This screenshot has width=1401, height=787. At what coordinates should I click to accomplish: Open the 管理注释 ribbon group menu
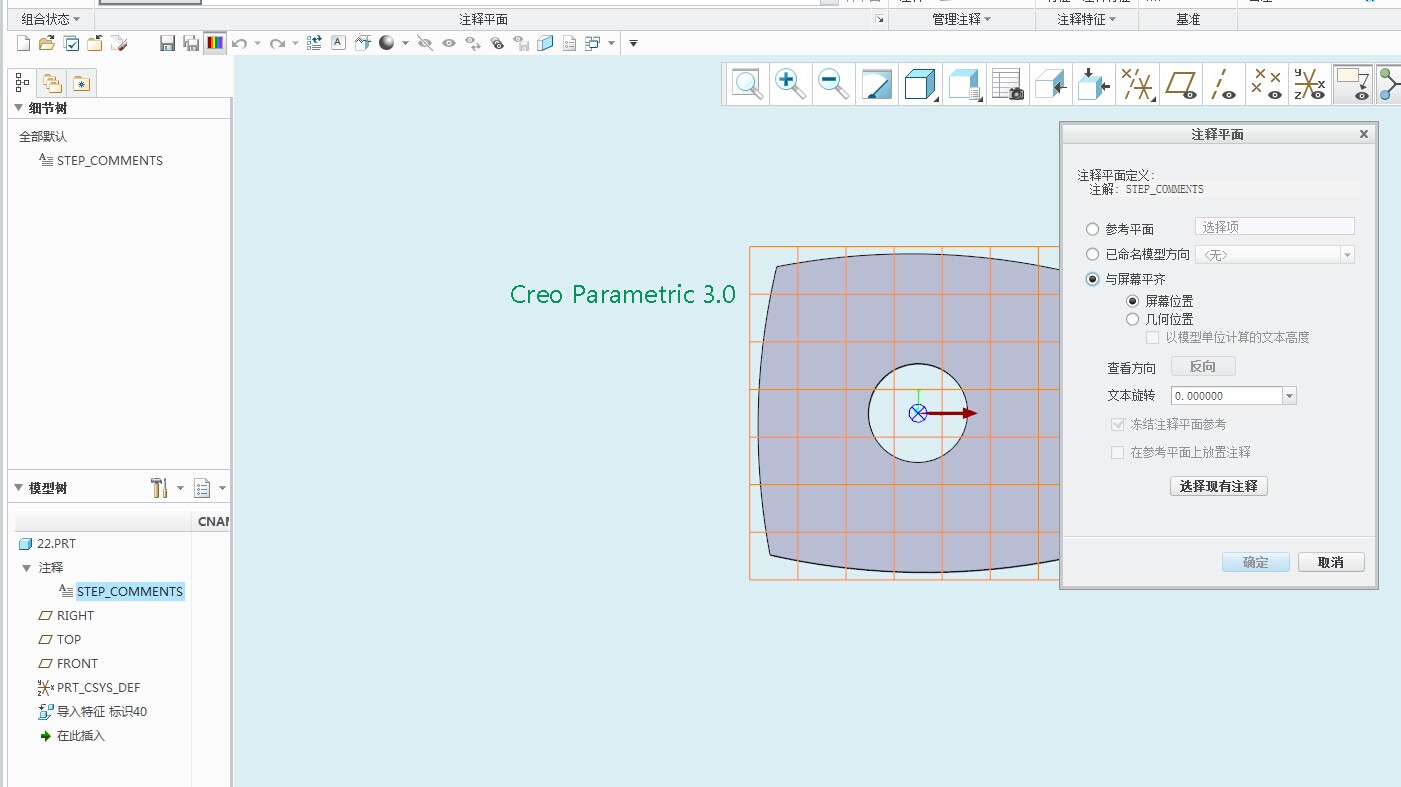(x=961, y=19)
